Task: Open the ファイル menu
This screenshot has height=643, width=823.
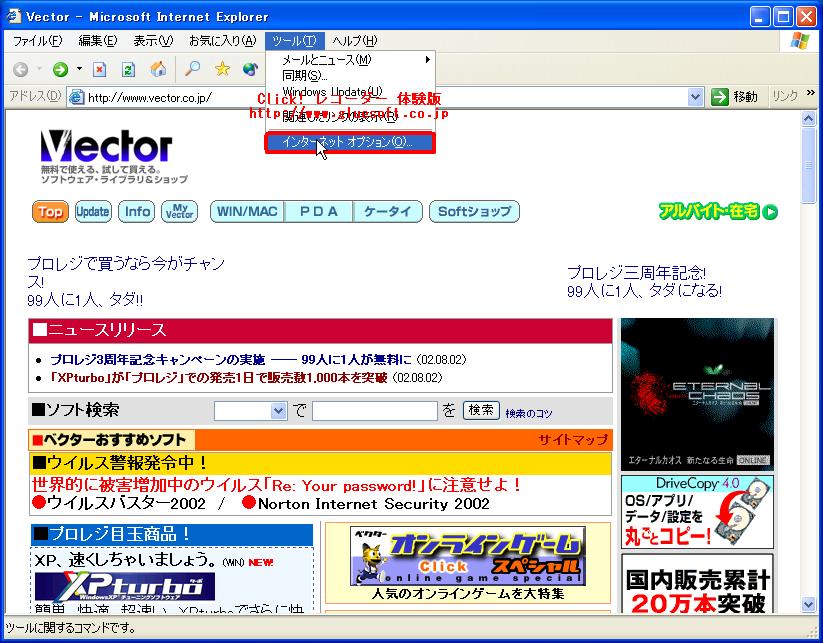Action: pyautogui.click(x=37, y=41)
